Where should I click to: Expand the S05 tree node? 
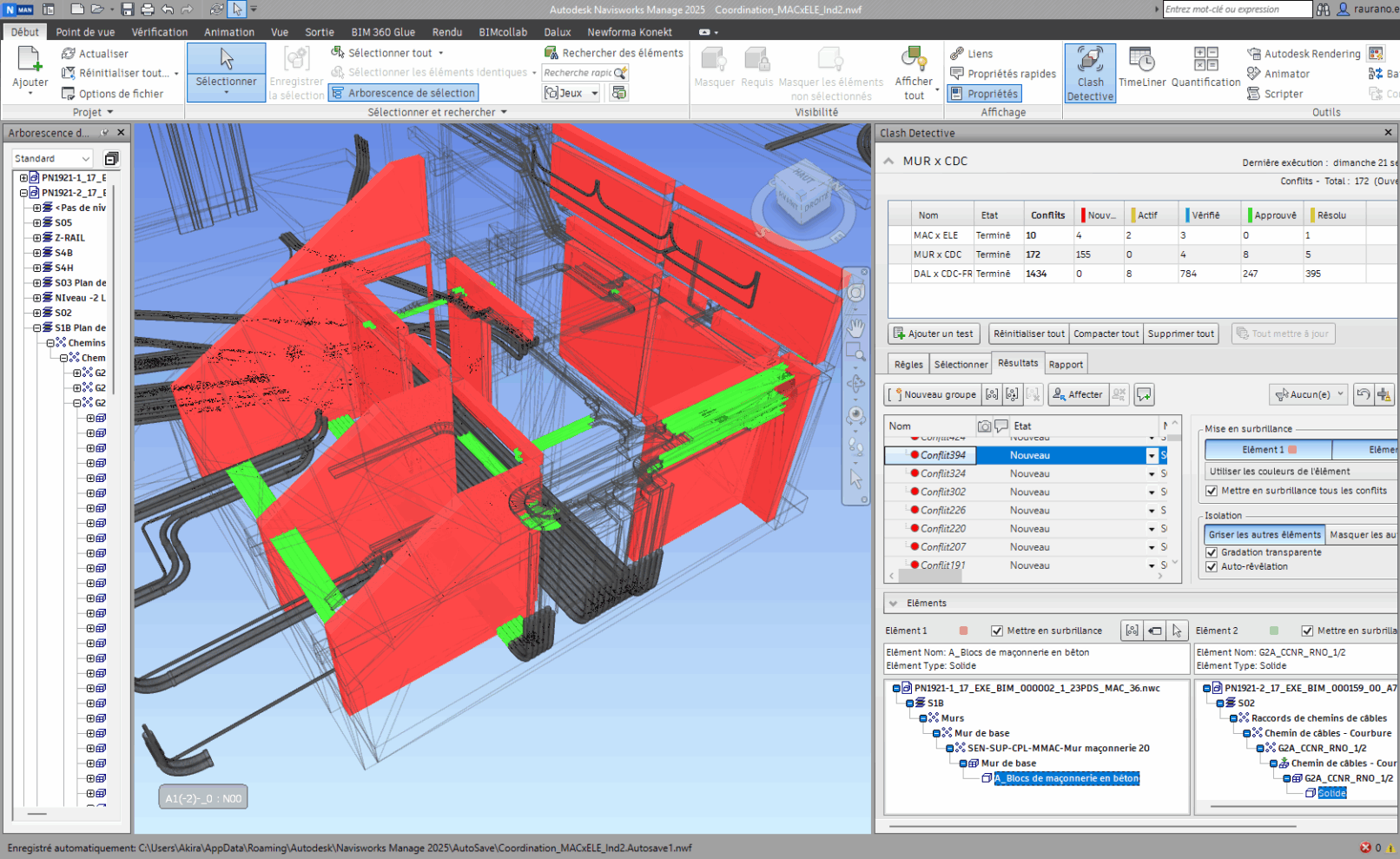[37, 223]
